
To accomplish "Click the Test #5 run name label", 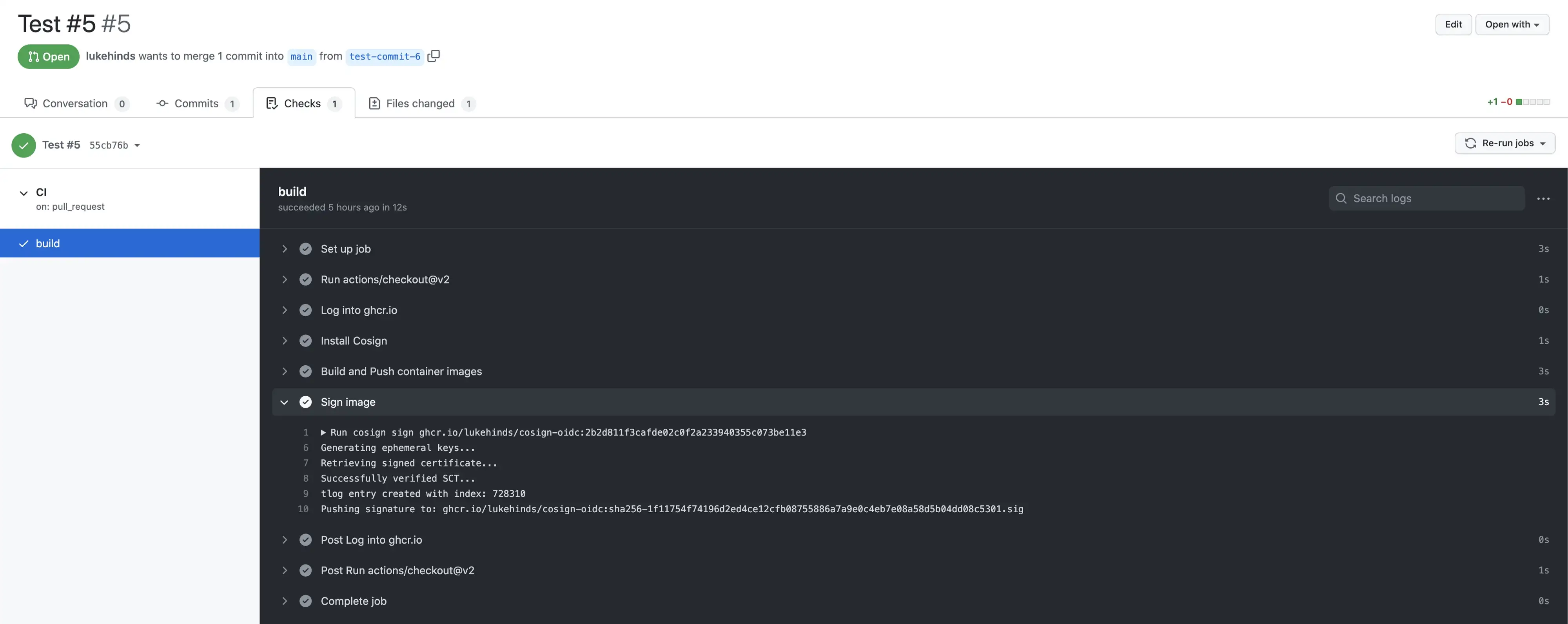I will [x=61, y=145].
